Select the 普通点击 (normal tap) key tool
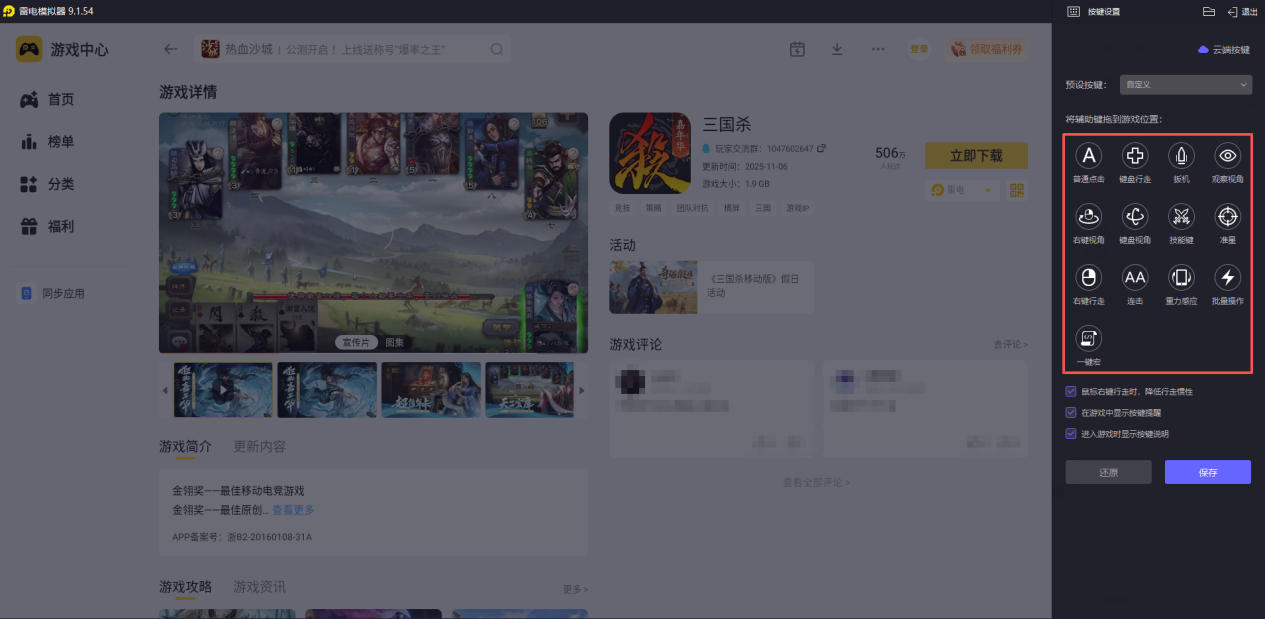 pos(1088,156)
